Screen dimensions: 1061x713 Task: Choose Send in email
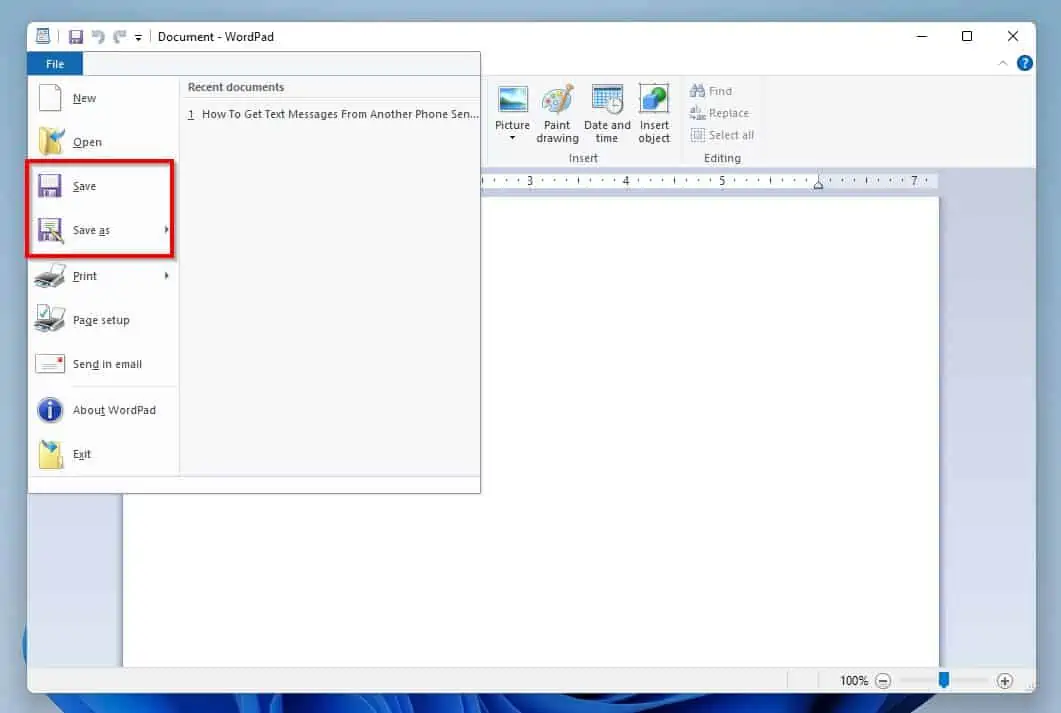tap(103, 364)
